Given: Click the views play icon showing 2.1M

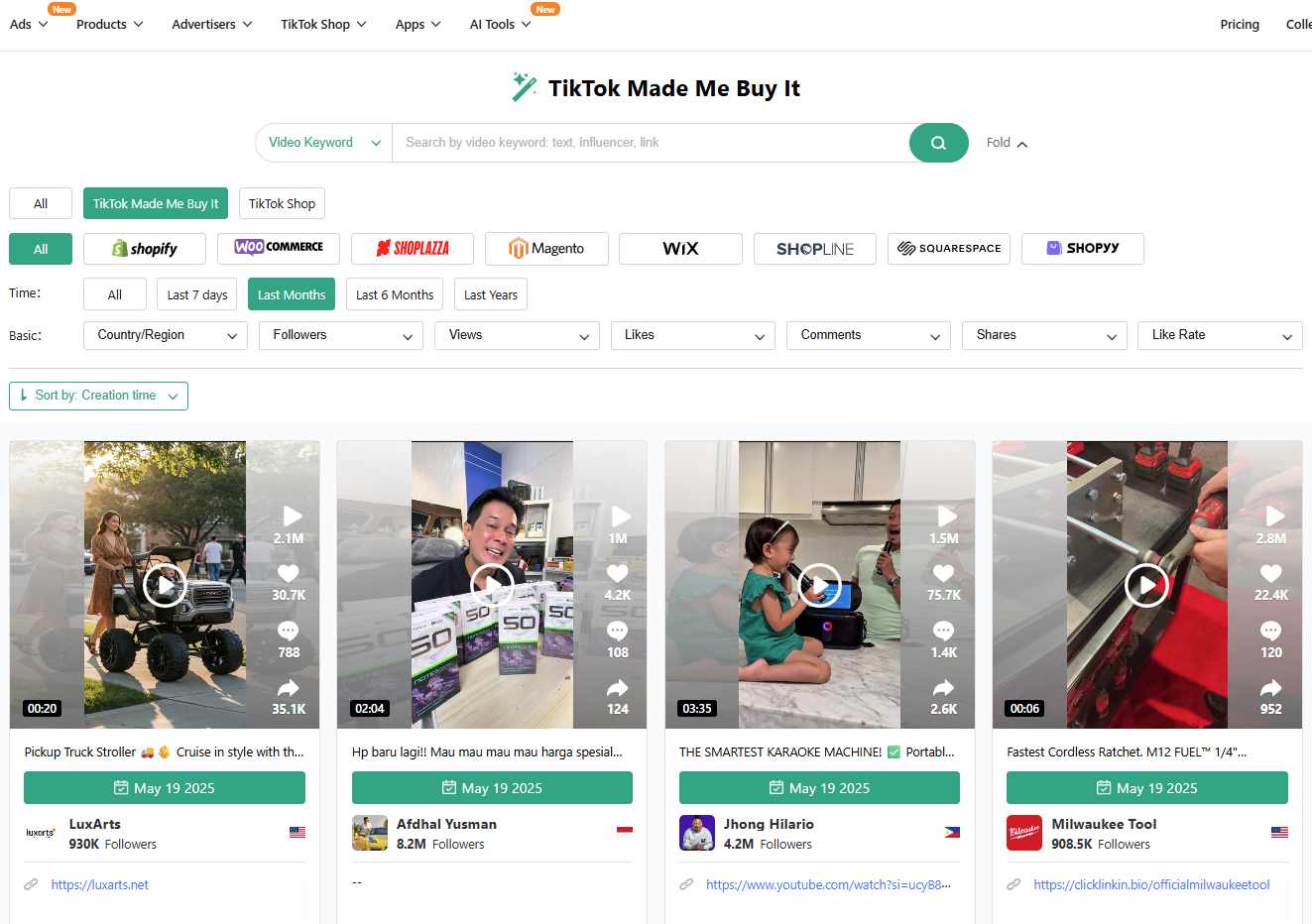Looking at the screenshot, I should tap(292, 516).
